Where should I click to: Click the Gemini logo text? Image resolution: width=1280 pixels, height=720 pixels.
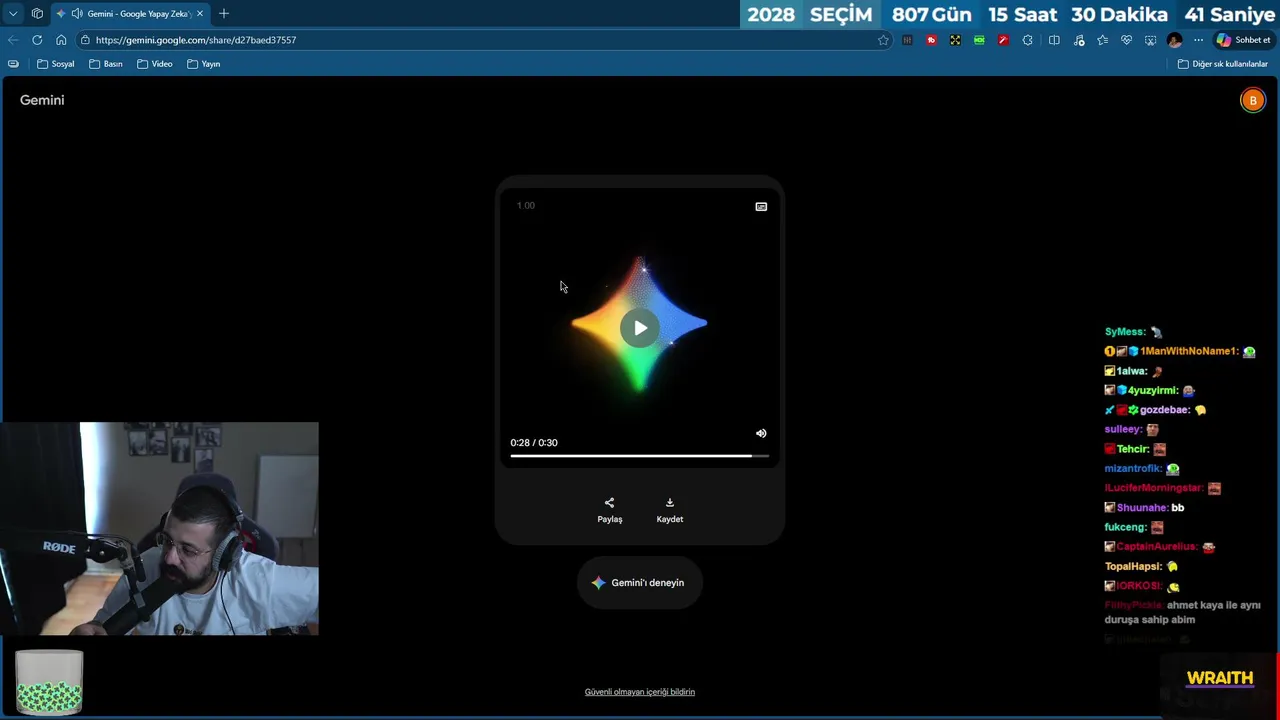pyautogui.click(x=42, y=100)
